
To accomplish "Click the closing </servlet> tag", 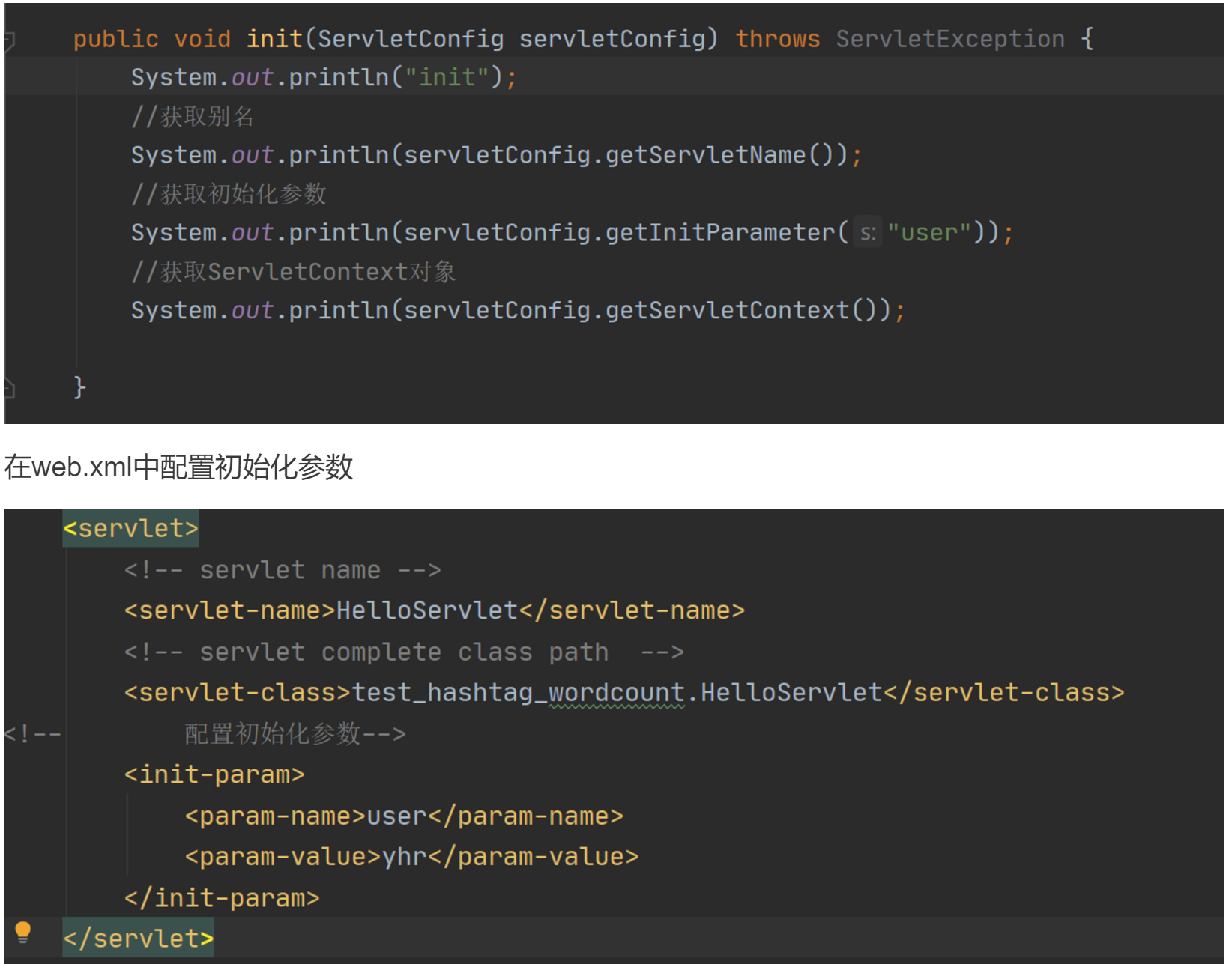I will pos(138,938).
